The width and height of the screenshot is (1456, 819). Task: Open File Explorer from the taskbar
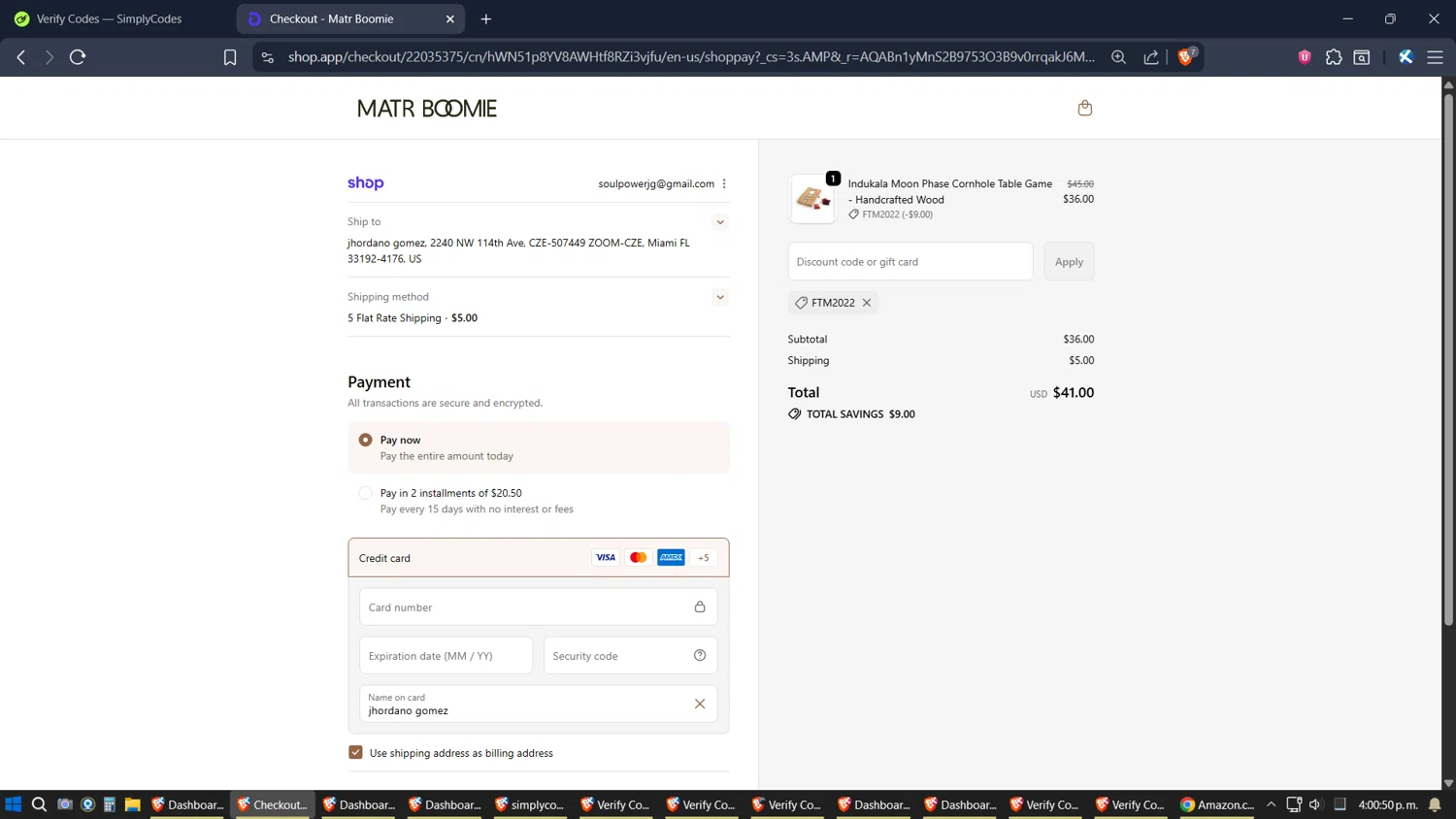pyautogui.click(x=133, y=804)
